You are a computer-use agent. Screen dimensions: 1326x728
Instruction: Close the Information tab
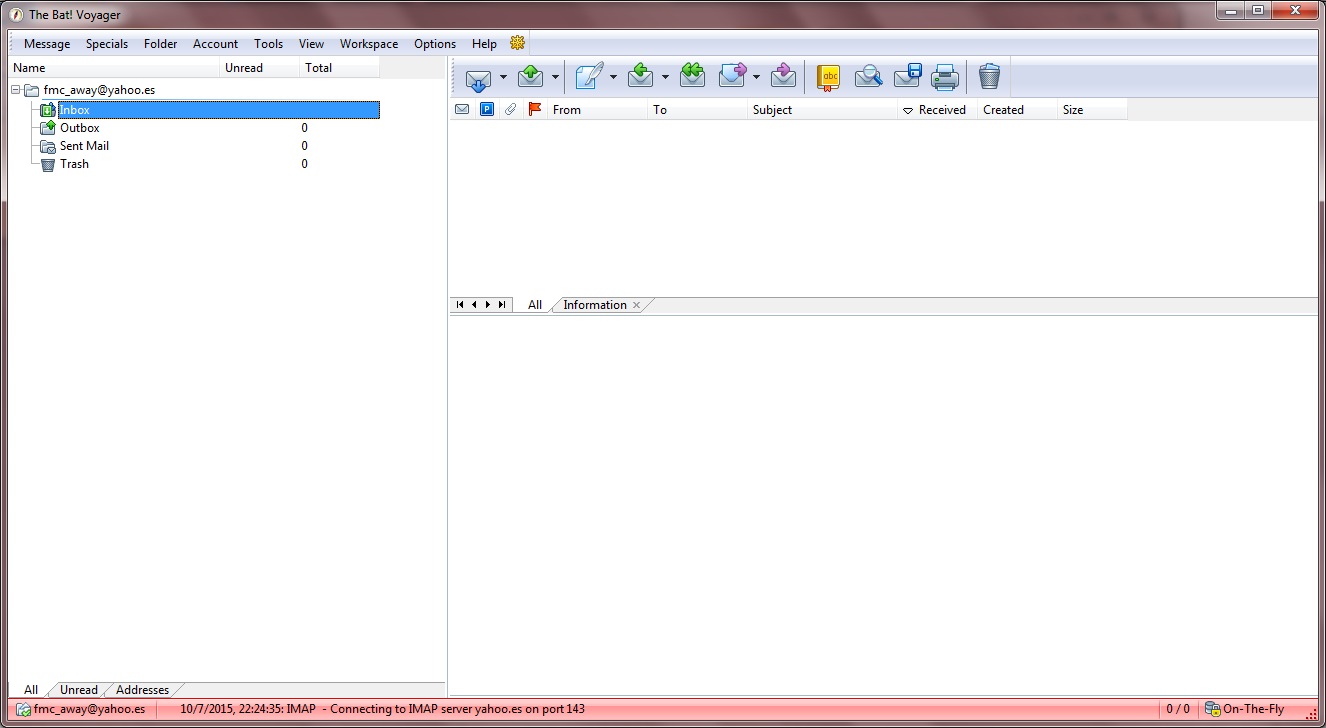636,305
